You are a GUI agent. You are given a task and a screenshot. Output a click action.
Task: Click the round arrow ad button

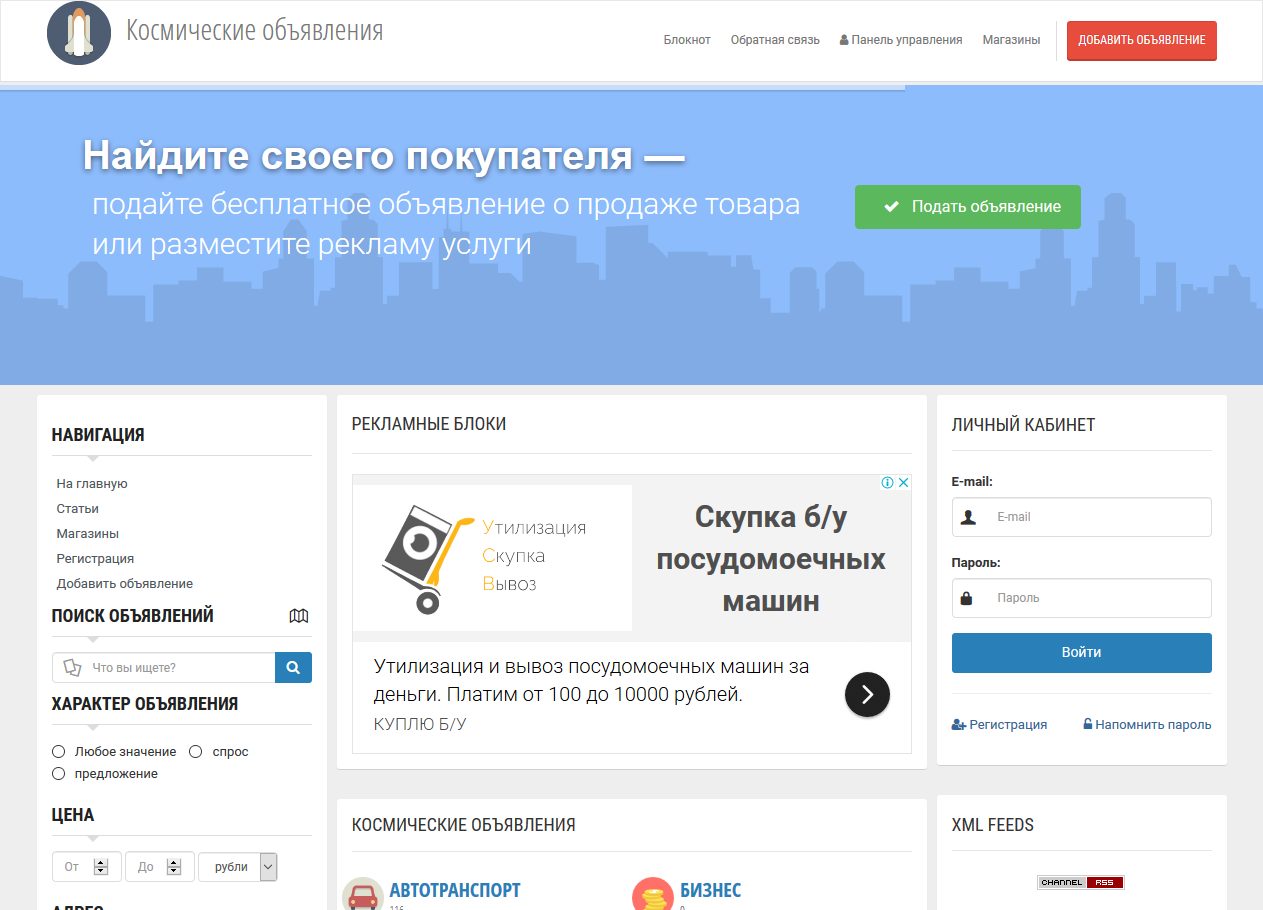point(867,694)
